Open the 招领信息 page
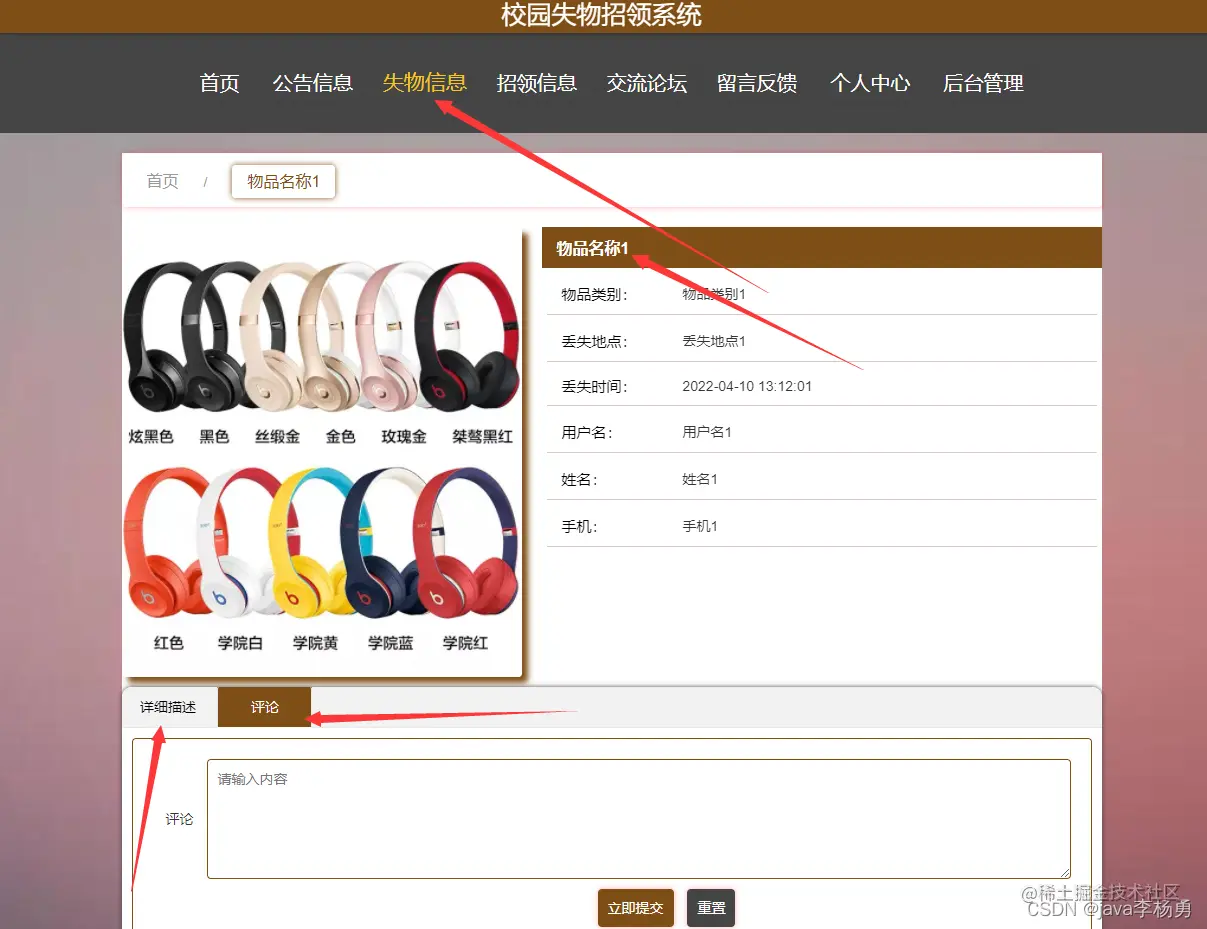Viewport: 1207px width, 929px height. [537, 83]
